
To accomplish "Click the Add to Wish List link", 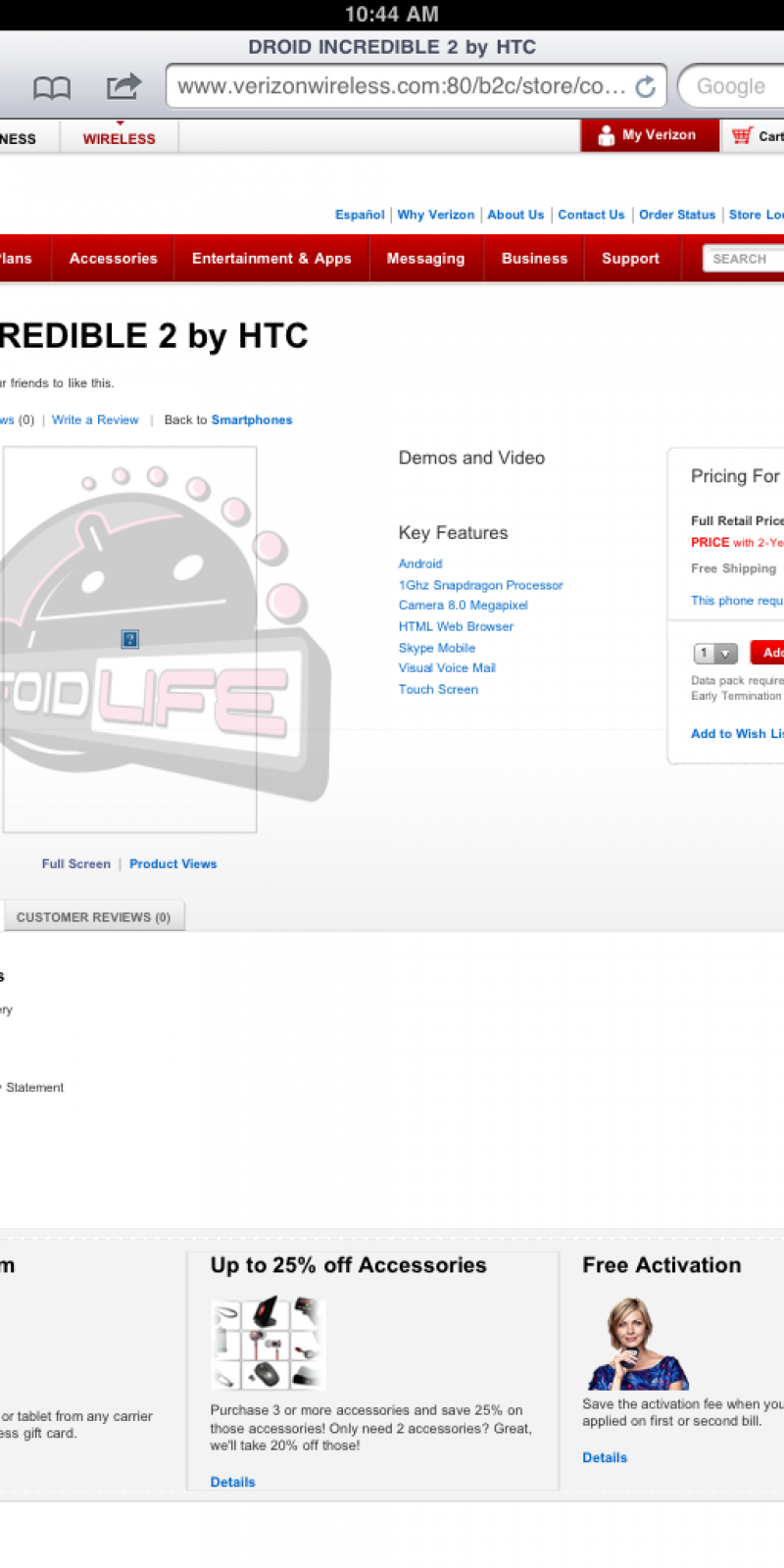I will pyautogui.click(x=736, y=733).
